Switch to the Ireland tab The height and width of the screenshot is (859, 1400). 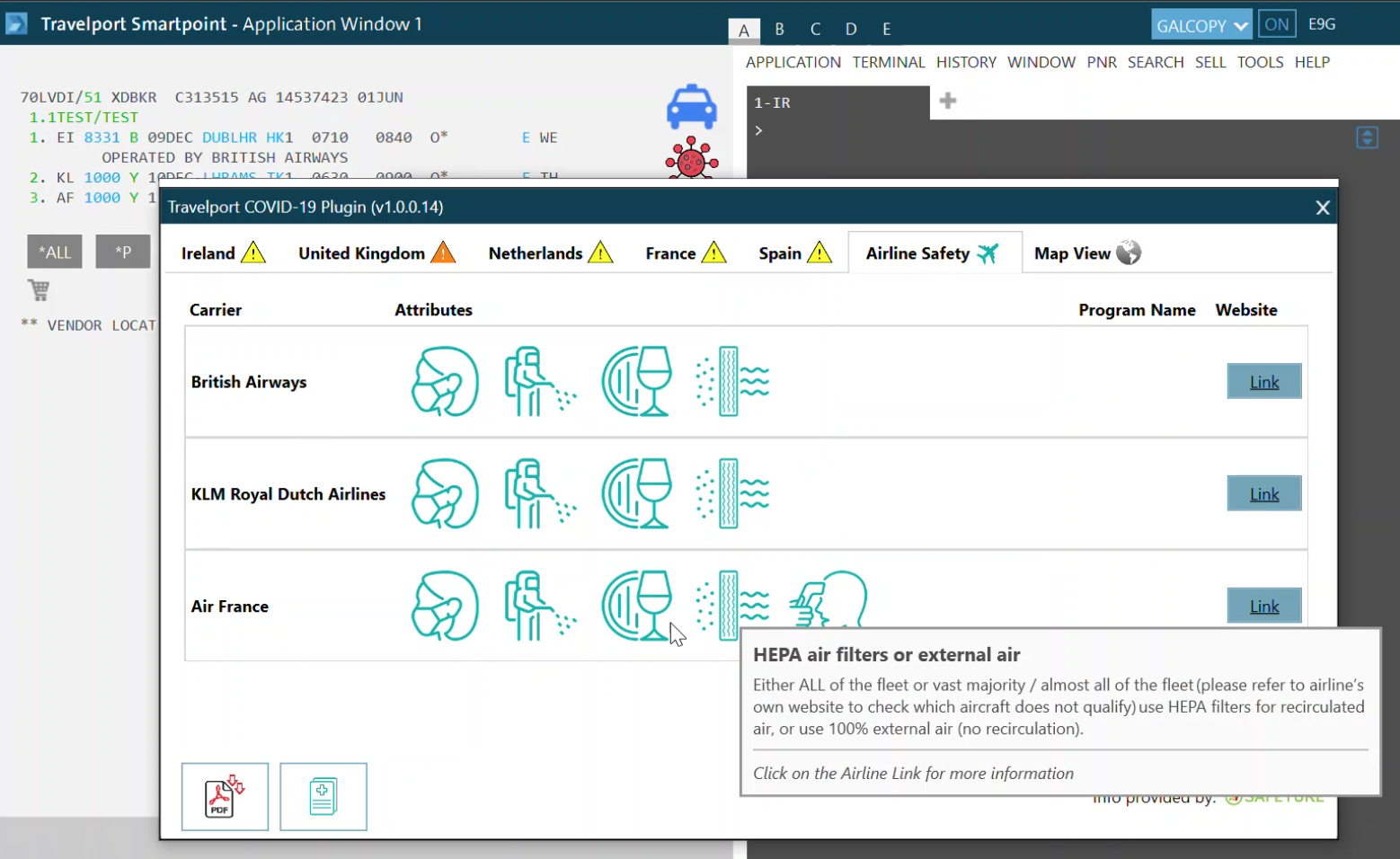224,253
